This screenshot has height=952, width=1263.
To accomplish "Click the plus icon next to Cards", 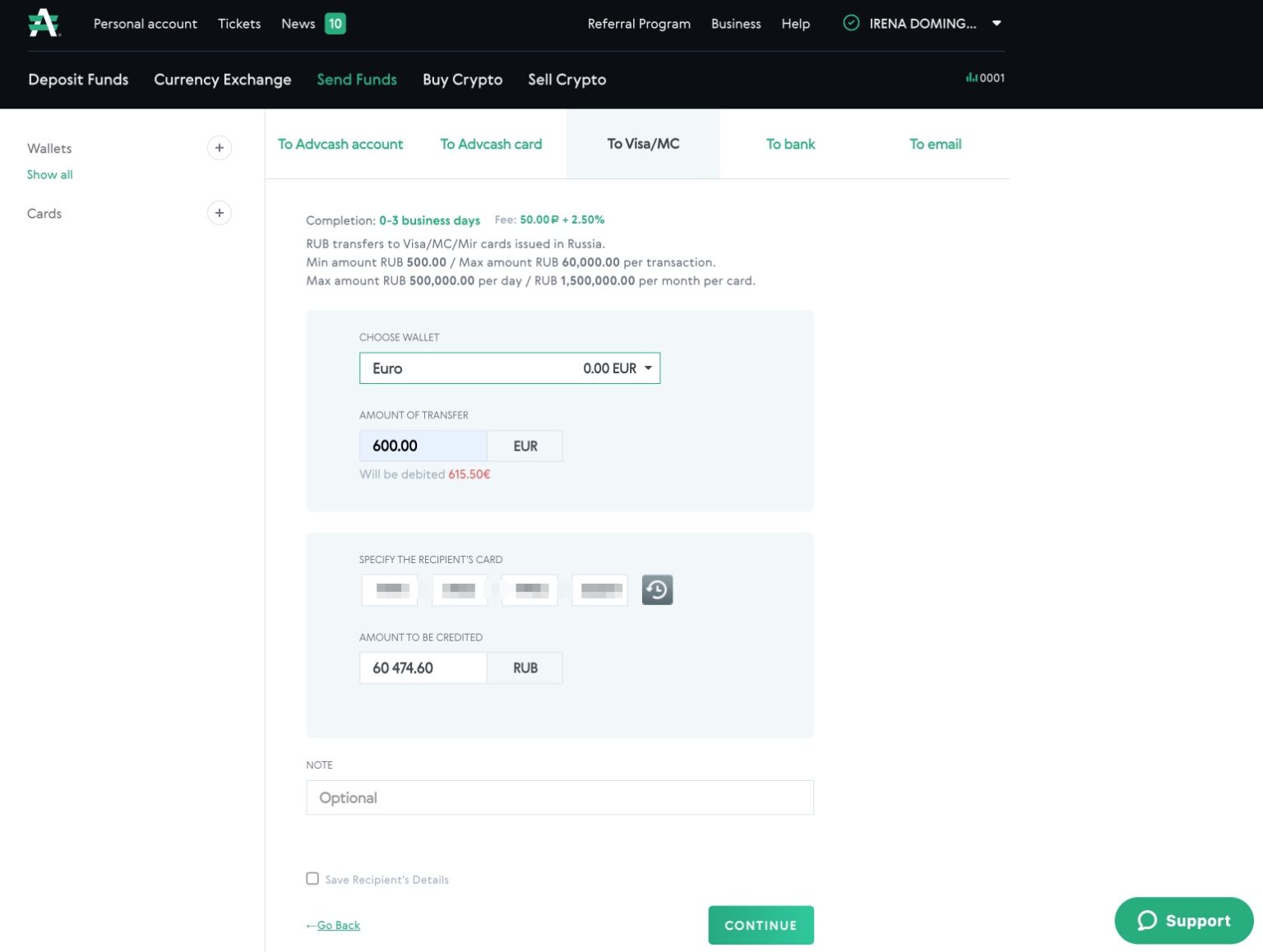I will pos(219,213).
